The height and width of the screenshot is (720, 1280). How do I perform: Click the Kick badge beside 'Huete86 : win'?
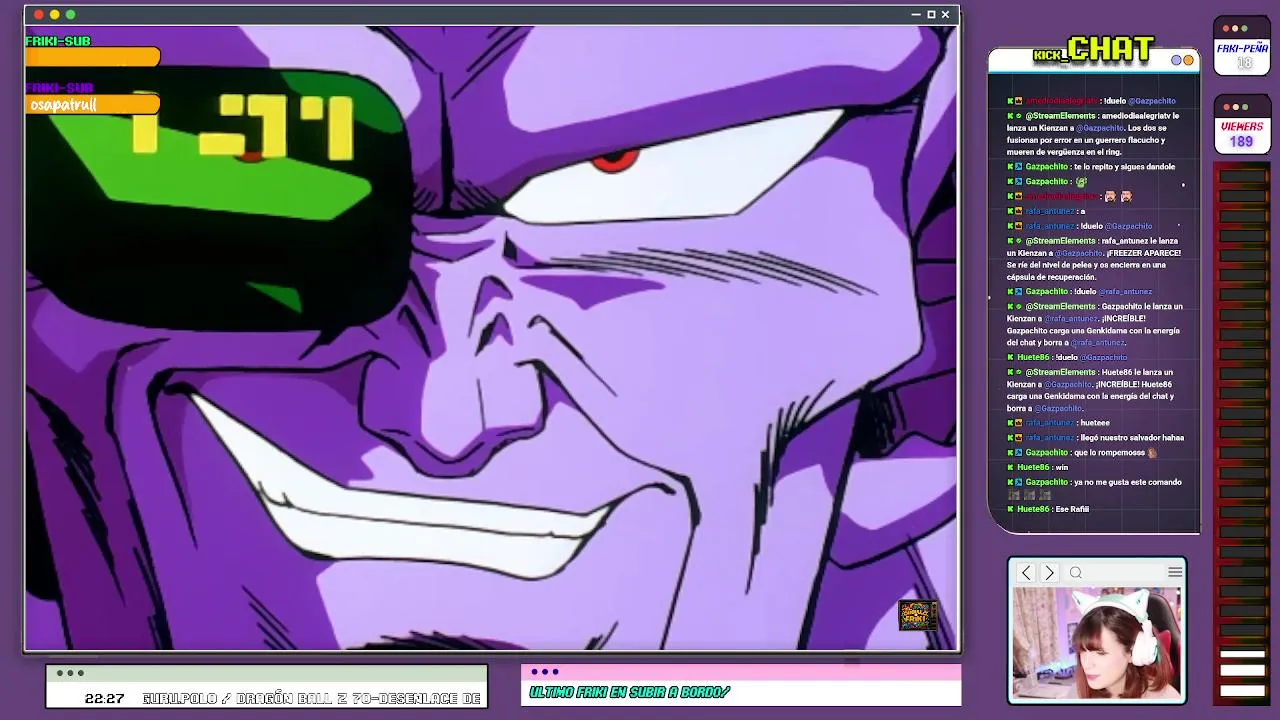coord(1010,467)
